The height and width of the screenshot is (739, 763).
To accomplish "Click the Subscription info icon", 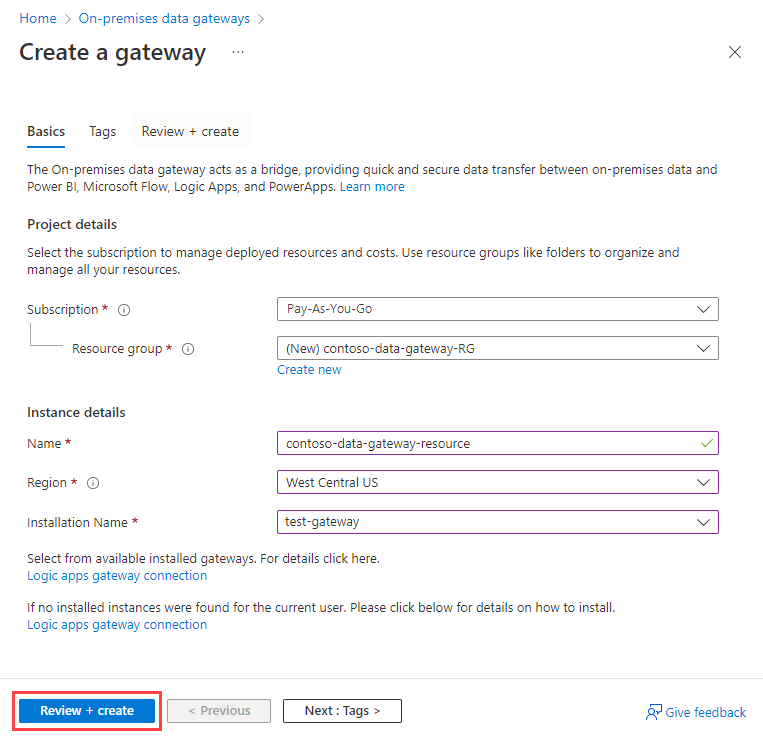I will tap(124, 310).
